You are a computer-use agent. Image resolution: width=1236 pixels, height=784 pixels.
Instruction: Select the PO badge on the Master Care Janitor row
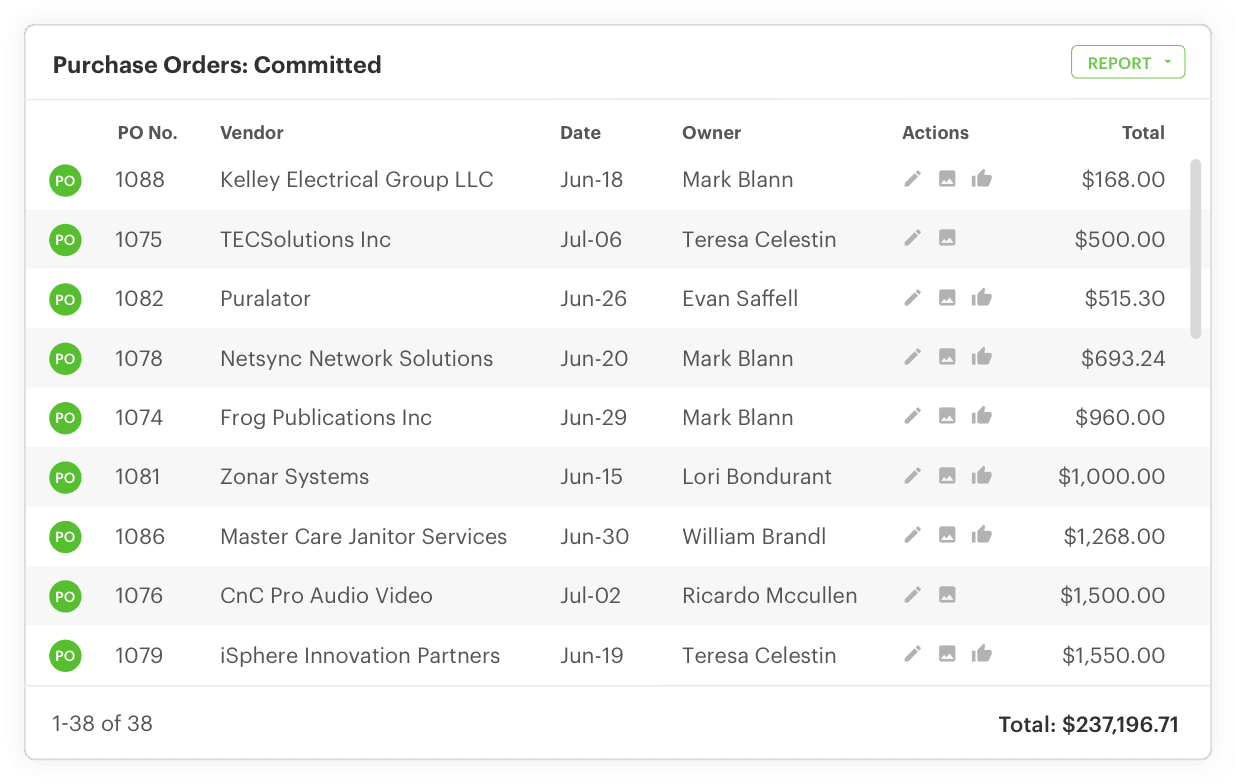(65, 536)
